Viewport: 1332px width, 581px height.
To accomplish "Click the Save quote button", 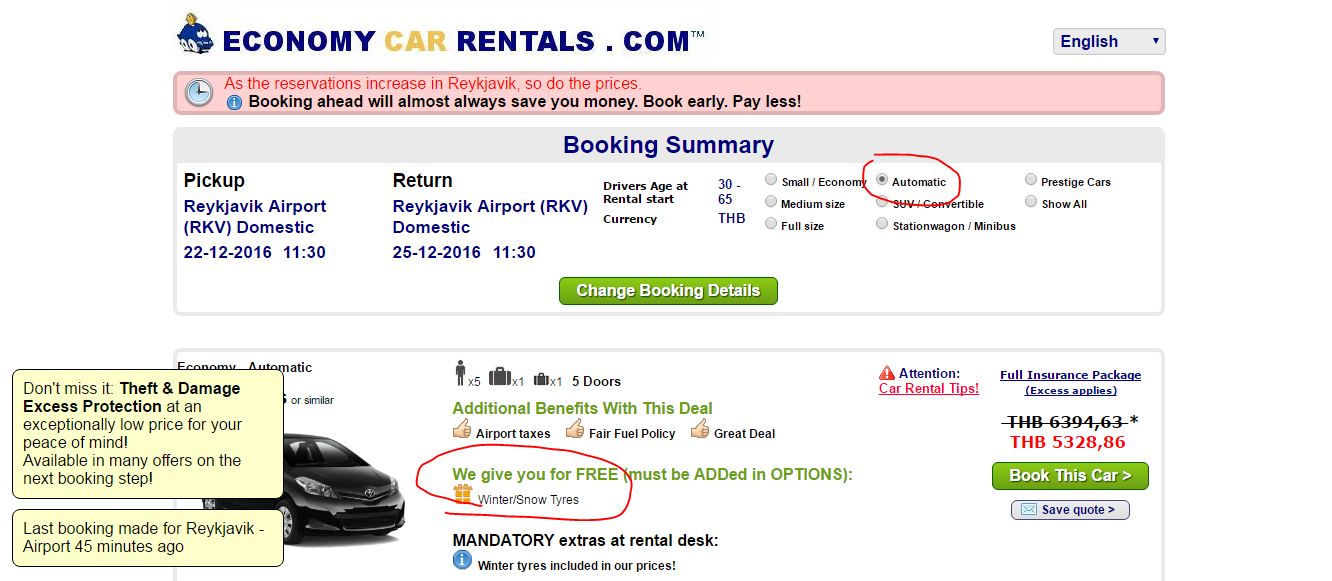I will 1070,510.
